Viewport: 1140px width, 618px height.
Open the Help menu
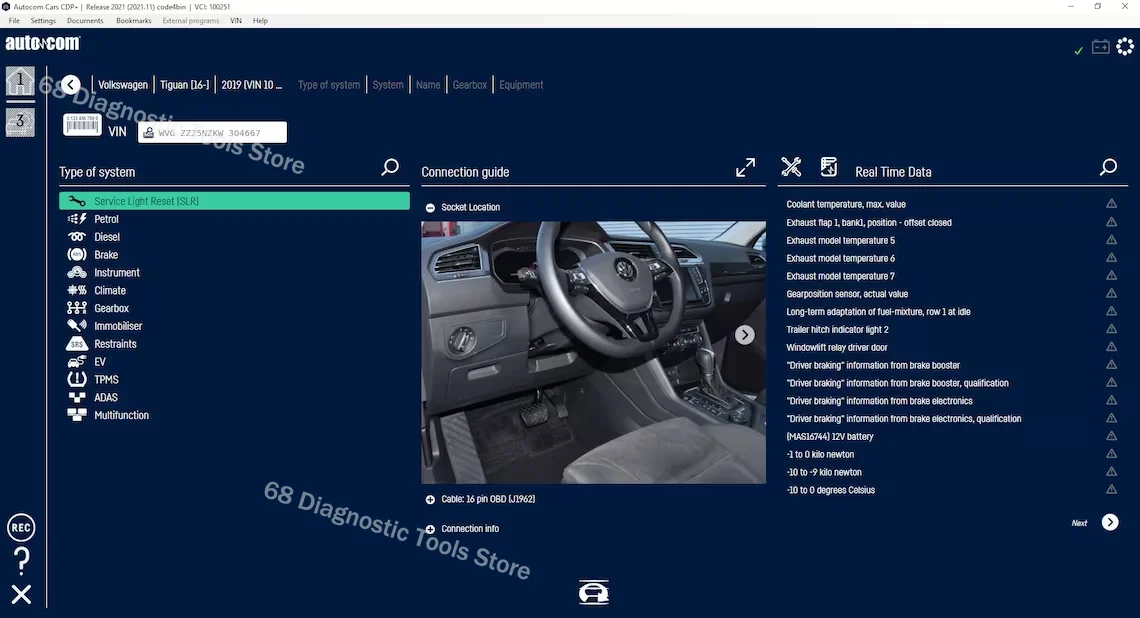point(260,20)
